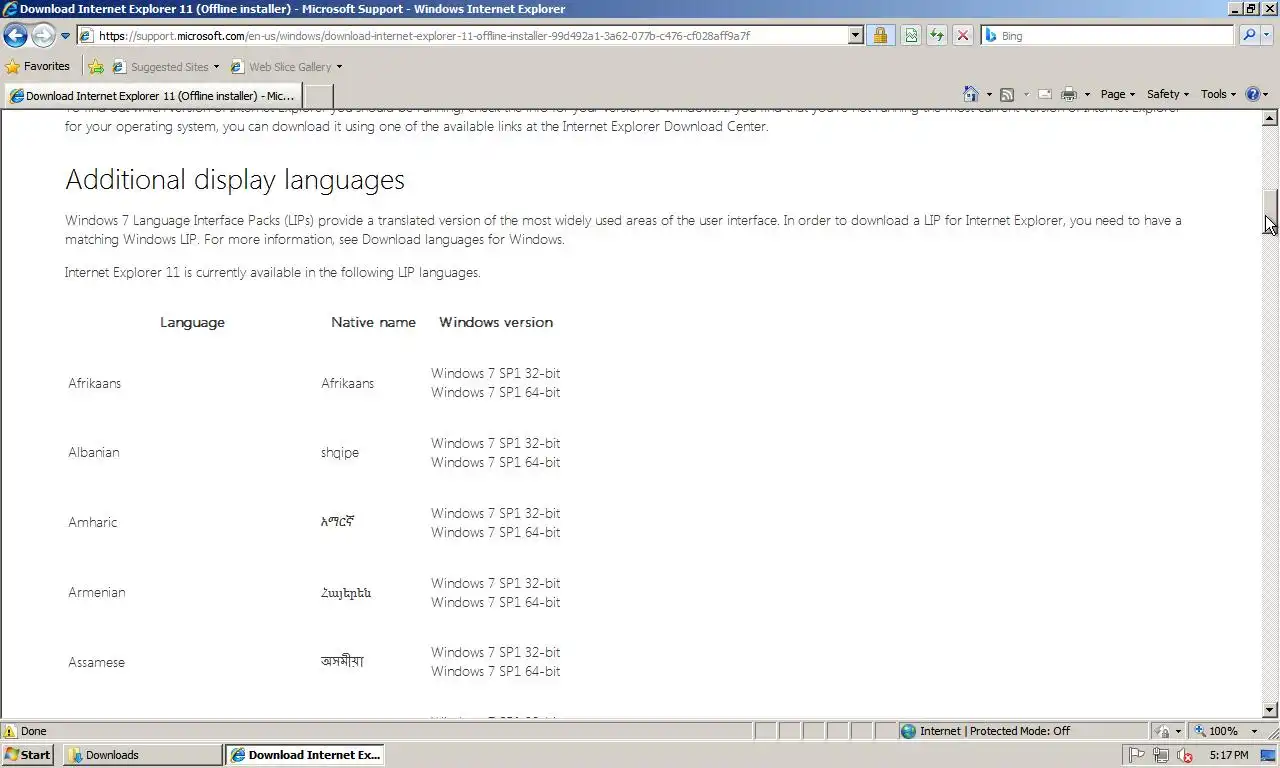Open the Safety menu

(1168, 94)
